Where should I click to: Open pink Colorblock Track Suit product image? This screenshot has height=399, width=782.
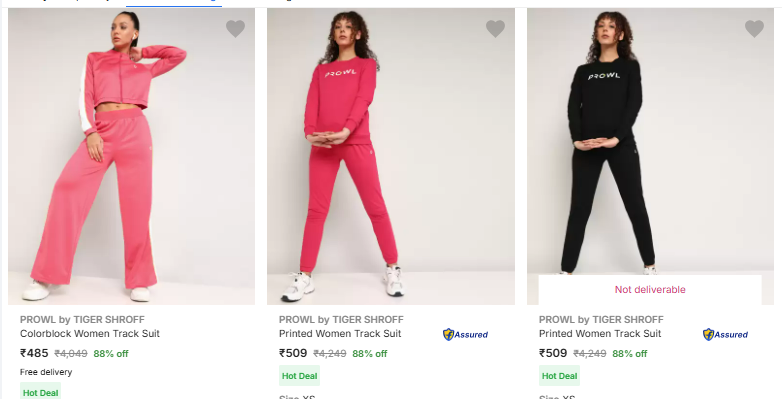point(131,156)
